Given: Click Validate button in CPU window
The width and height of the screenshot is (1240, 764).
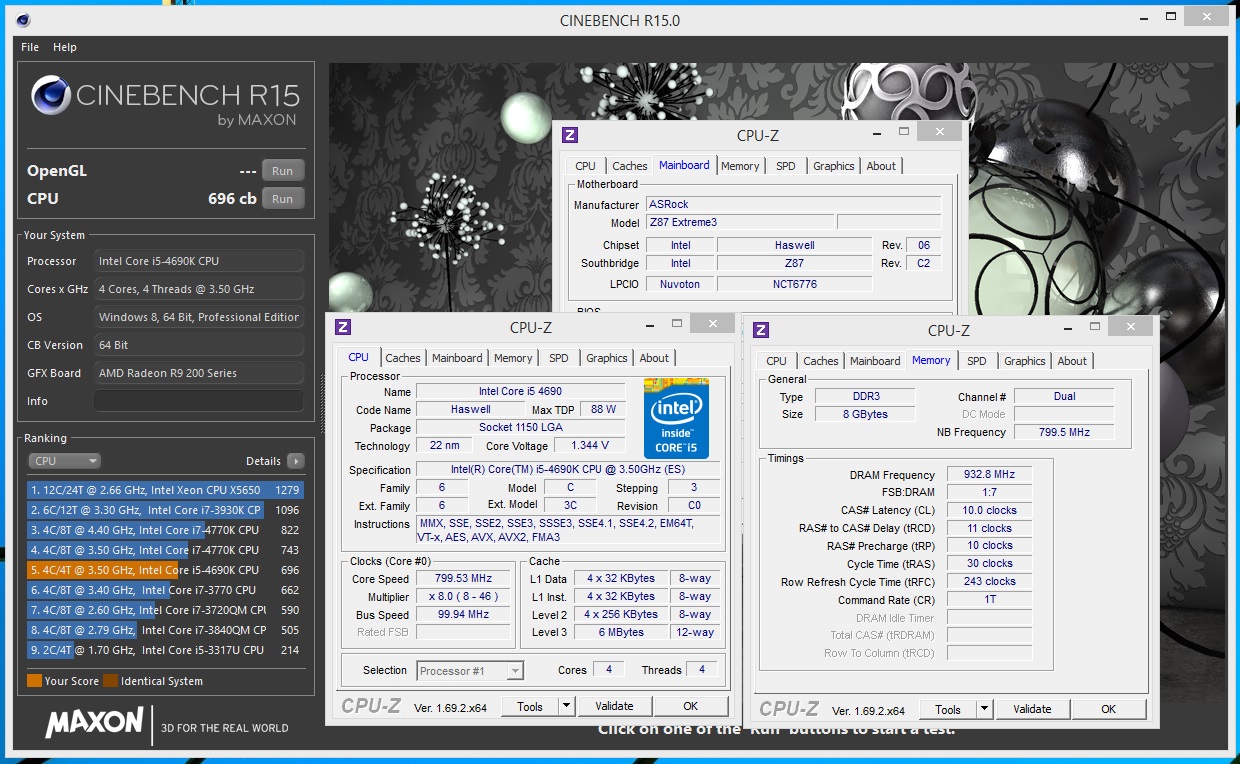Looking at the screenshot, I should click(614, 706).
